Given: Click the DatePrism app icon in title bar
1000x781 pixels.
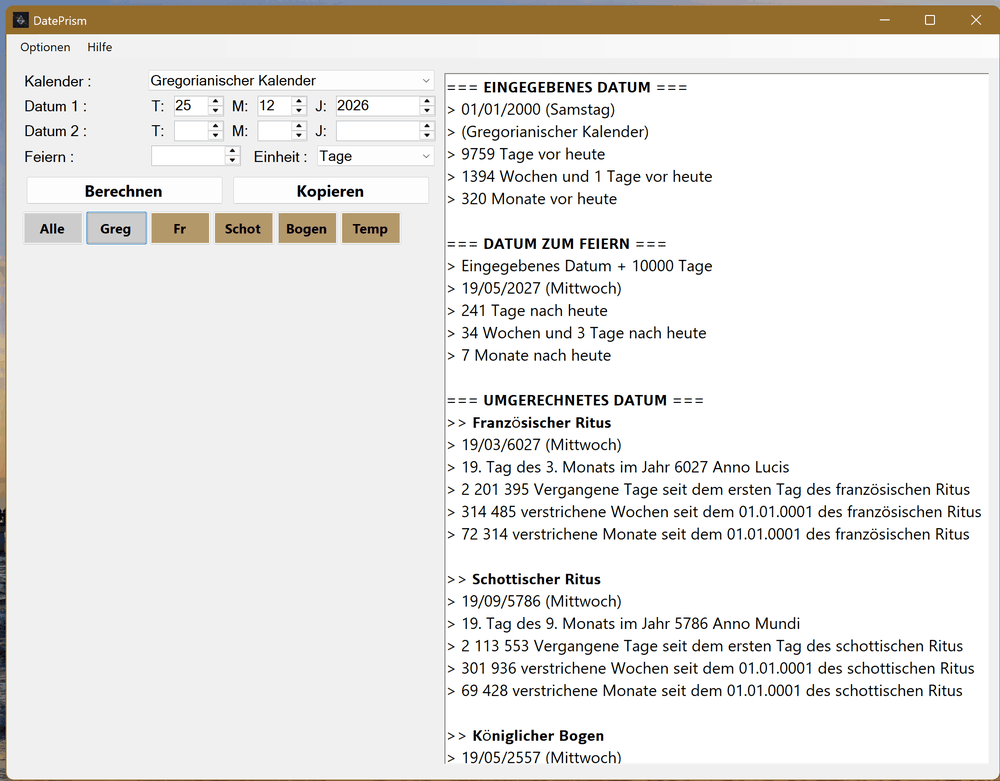Looking at the screenshot, I should pyautogui.click(x=20, y=20).
